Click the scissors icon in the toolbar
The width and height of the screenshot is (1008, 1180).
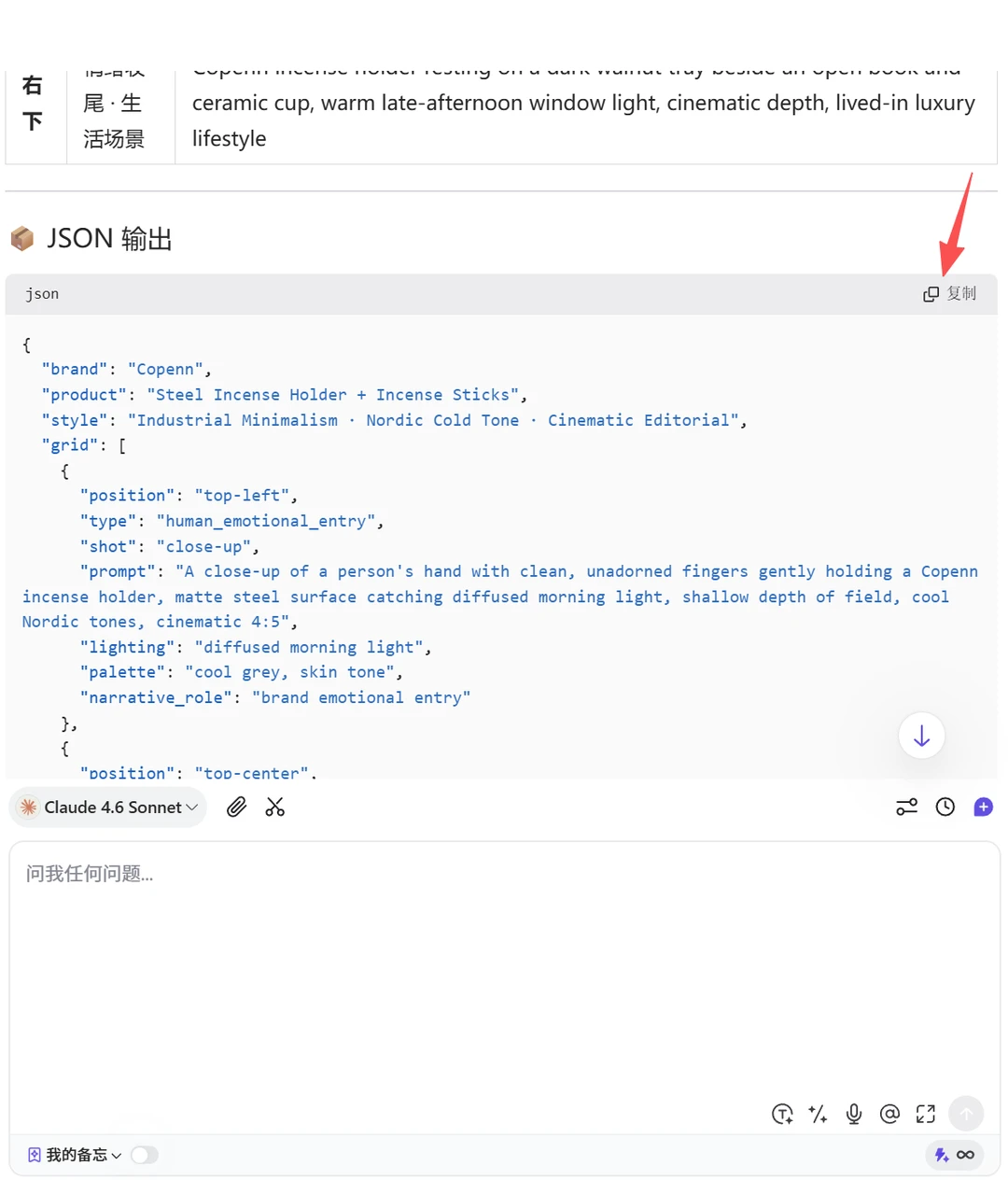point(274,808)
